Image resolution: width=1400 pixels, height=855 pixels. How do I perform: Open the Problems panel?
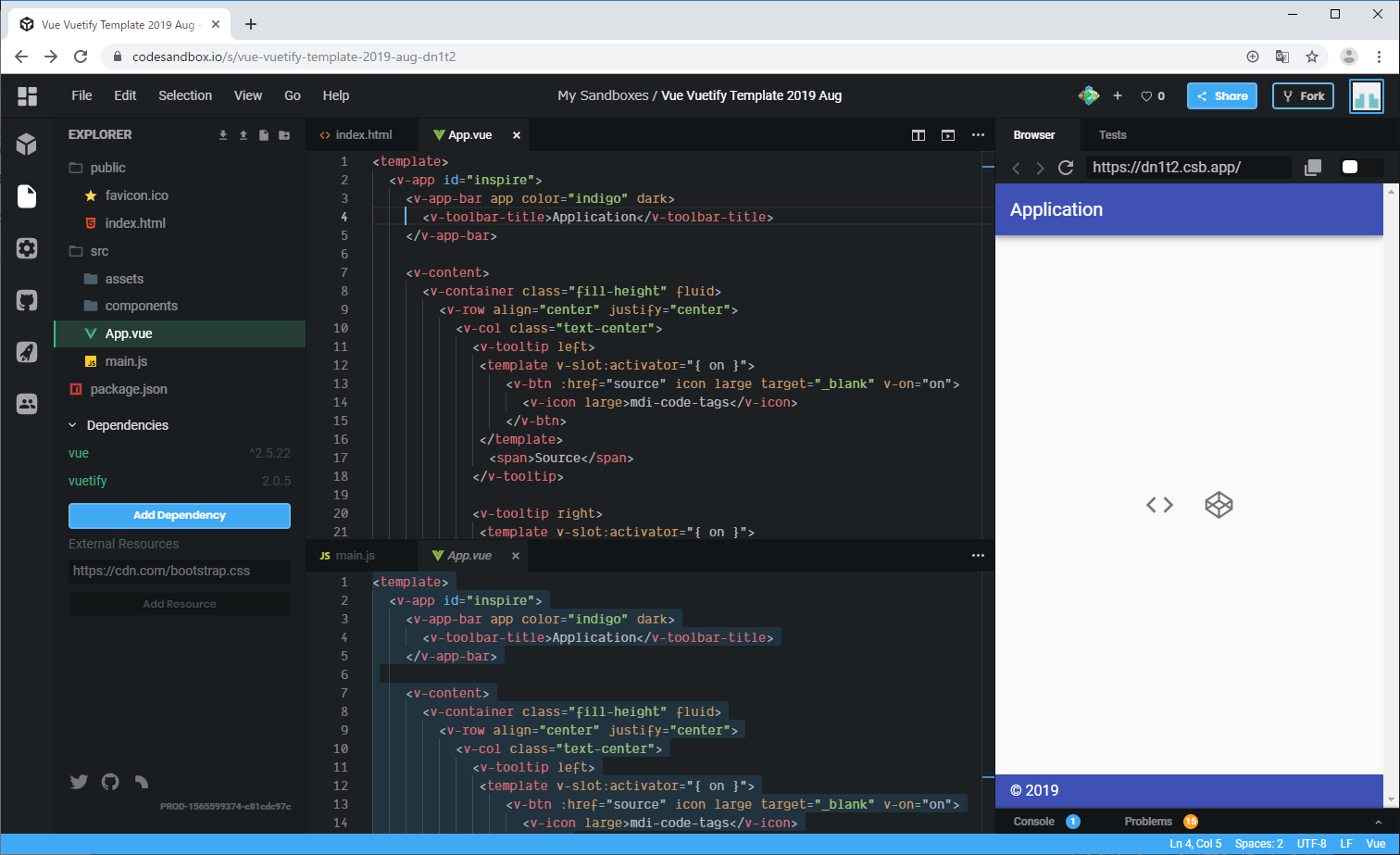tap(1161, 822)
